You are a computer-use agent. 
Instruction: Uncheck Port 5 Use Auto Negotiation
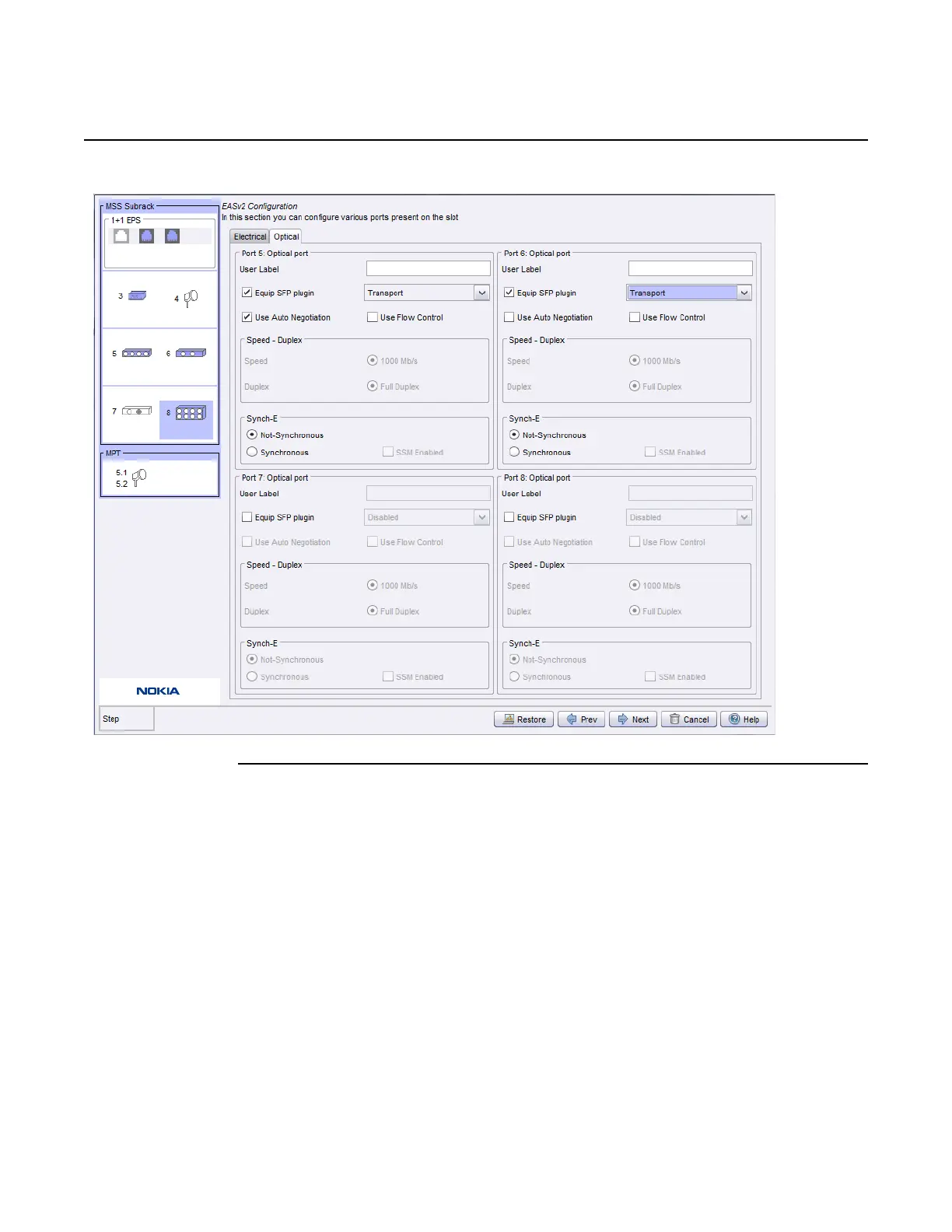pos(247,317)
